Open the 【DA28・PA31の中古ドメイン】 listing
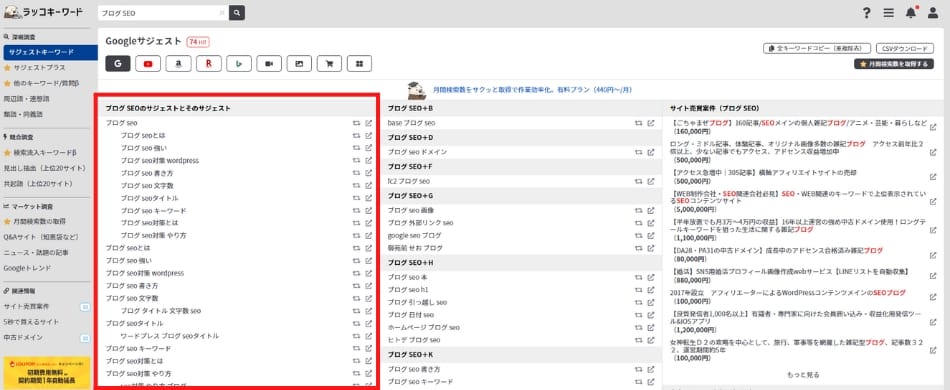Image resolution: width=950 pixels, height=390 pixels. coord(777,254)
